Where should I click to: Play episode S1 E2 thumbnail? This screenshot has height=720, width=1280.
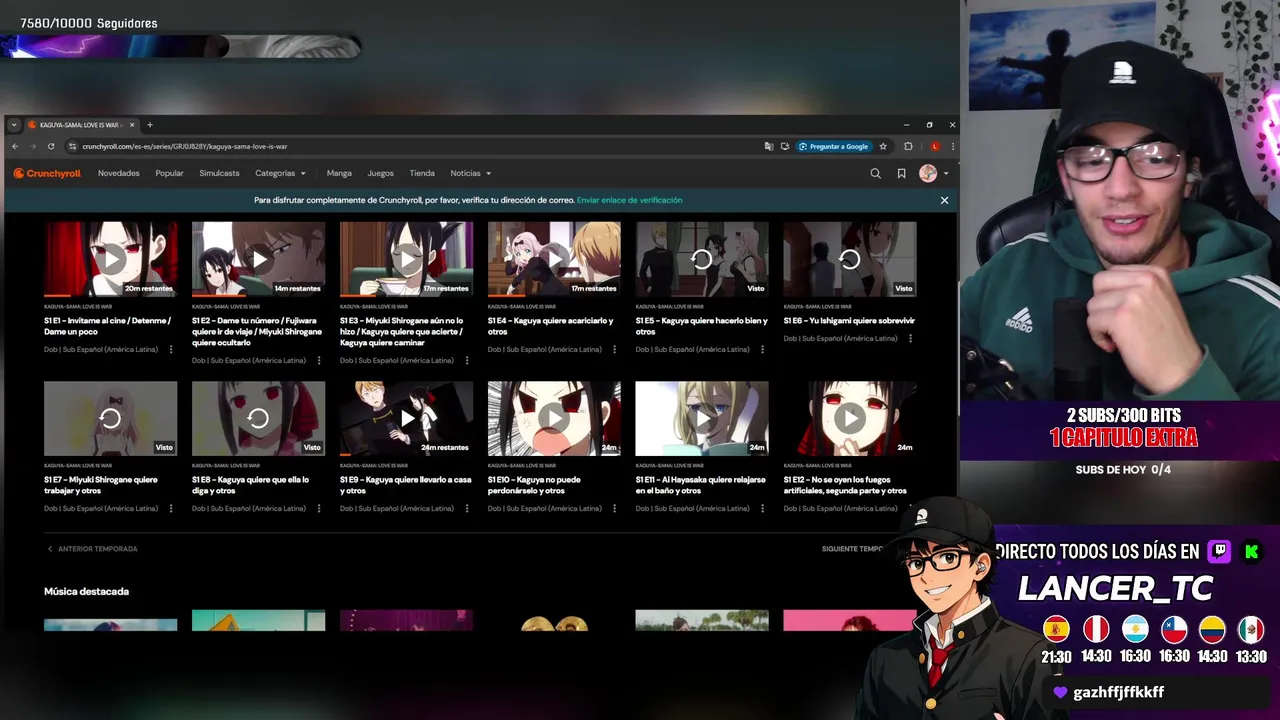(258, 259)
